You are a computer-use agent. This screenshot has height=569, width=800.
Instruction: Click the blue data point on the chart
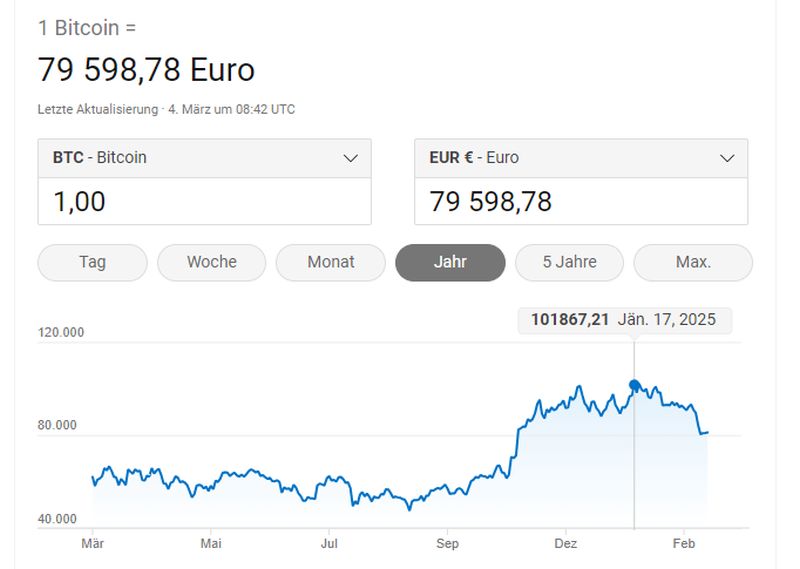pos(634,385)
